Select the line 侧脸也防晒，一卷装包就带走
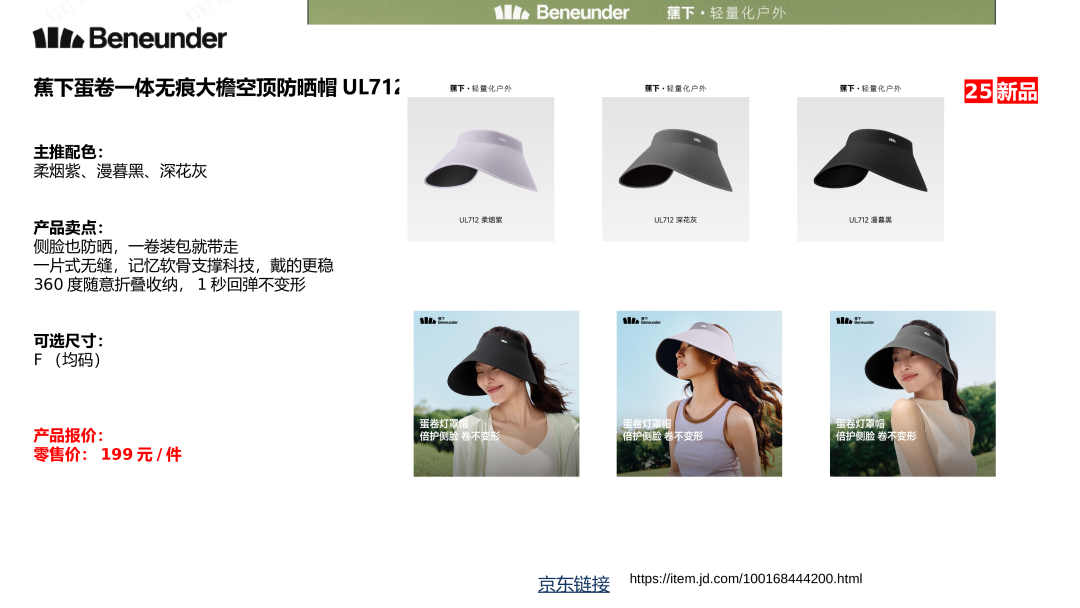Viewport: 1080px width, 608px height. point(136,247)
